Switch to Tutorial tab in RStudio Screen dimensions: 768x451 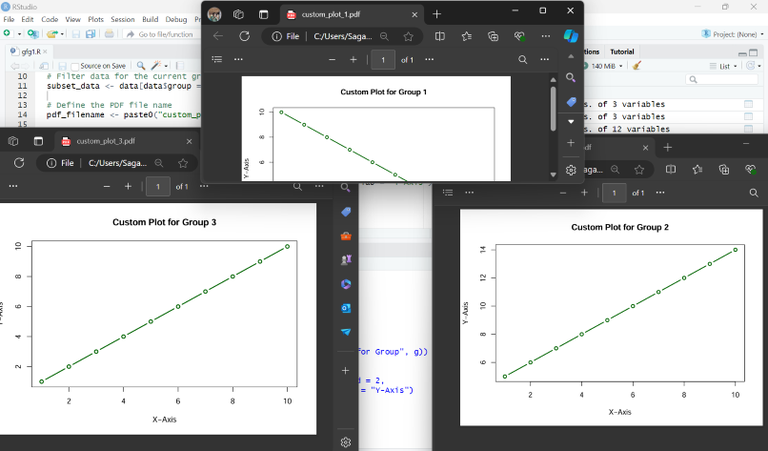point(622,51)
